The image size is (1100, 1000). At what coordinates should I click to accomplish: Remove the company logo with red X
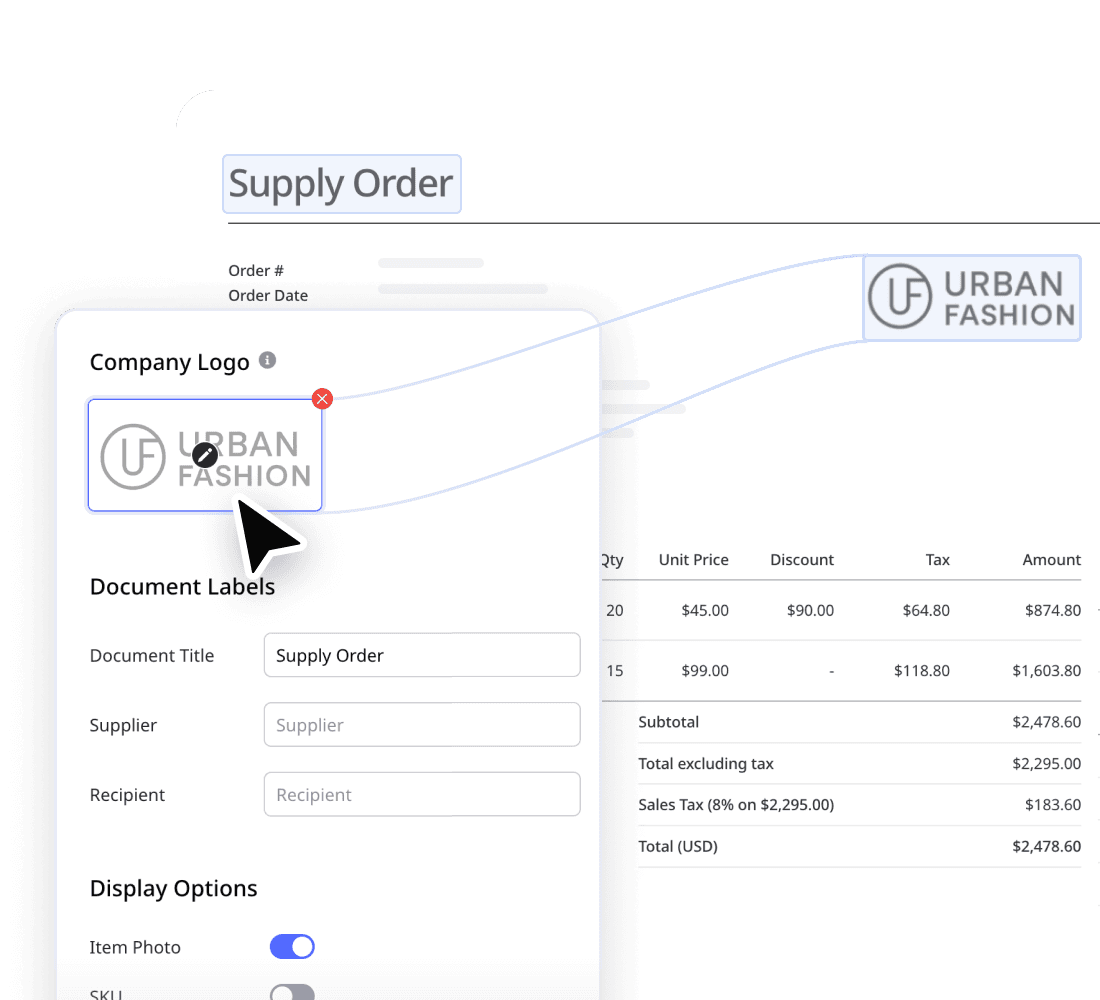322,399
